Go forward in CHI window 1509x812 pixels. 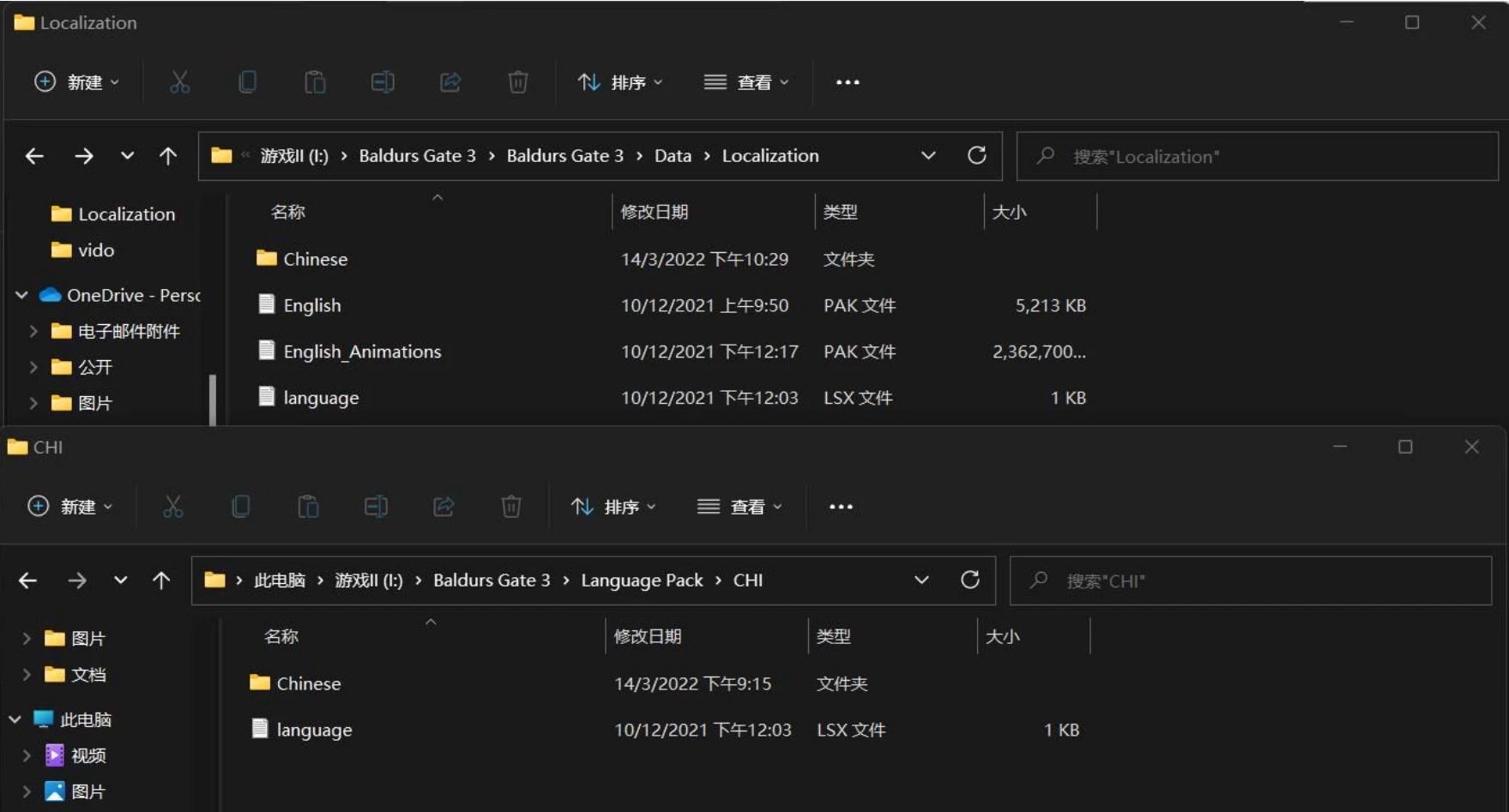(76, 580)
